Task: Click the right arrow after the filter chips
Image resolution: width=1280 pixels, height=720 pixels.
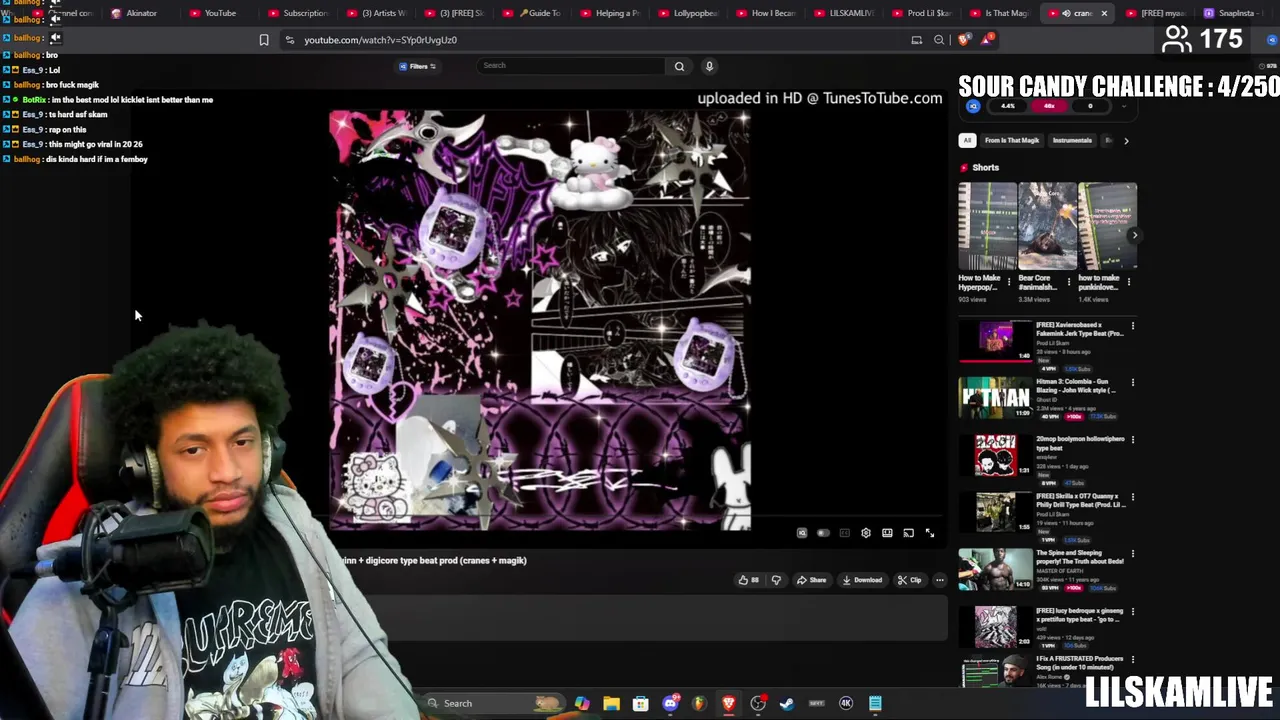Action: point(1126,141)
